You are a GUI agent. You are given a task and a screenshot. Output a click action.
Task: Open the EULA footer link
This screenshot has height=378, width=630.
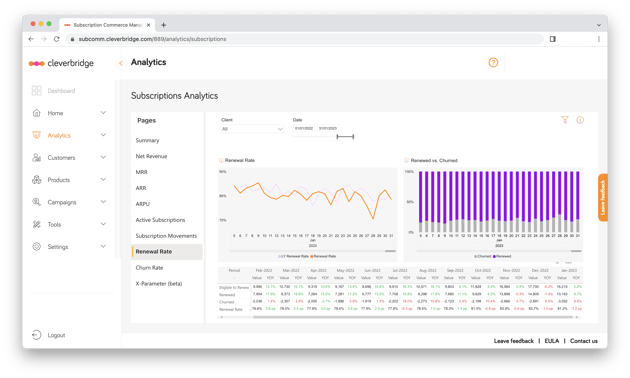[552, 341]
